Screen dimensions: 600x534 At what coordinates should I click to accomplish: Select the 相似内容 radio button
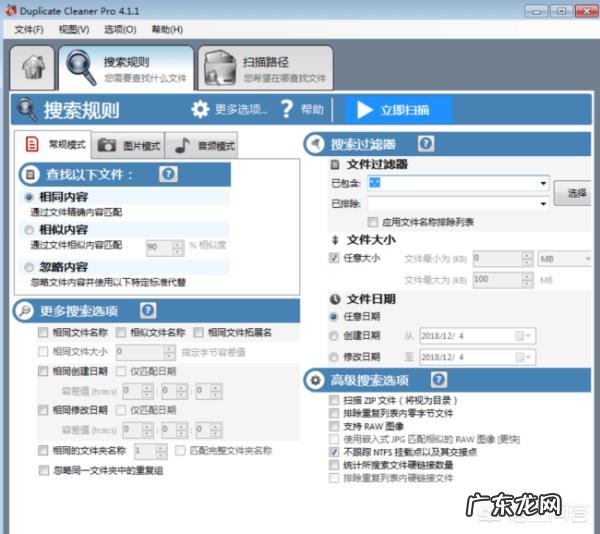29,230
